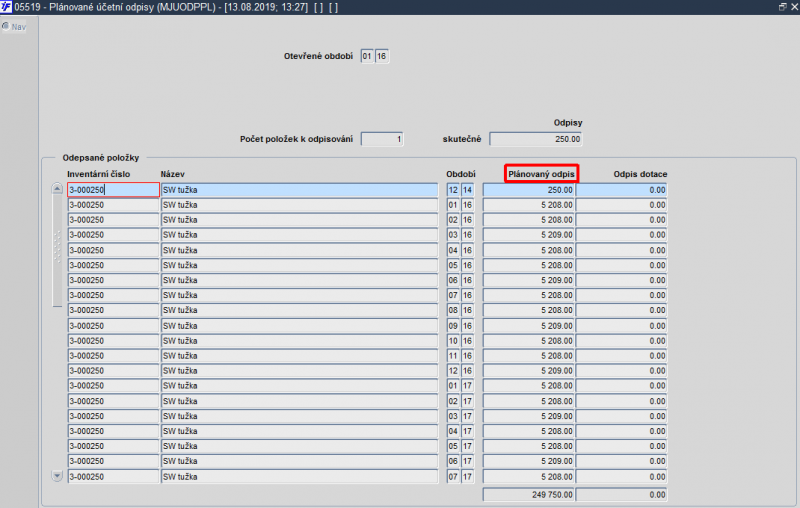Select the Odpis dotace field in first row
Viewport: 800px width, 508px height.
point(621,190)
